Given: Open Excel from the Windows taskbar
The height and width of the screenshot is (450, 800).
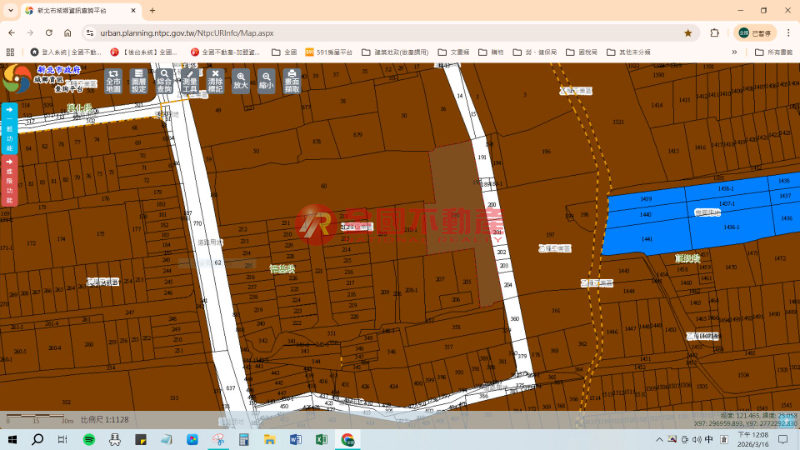Looking at the screenshot, I should tap(321, 439).
